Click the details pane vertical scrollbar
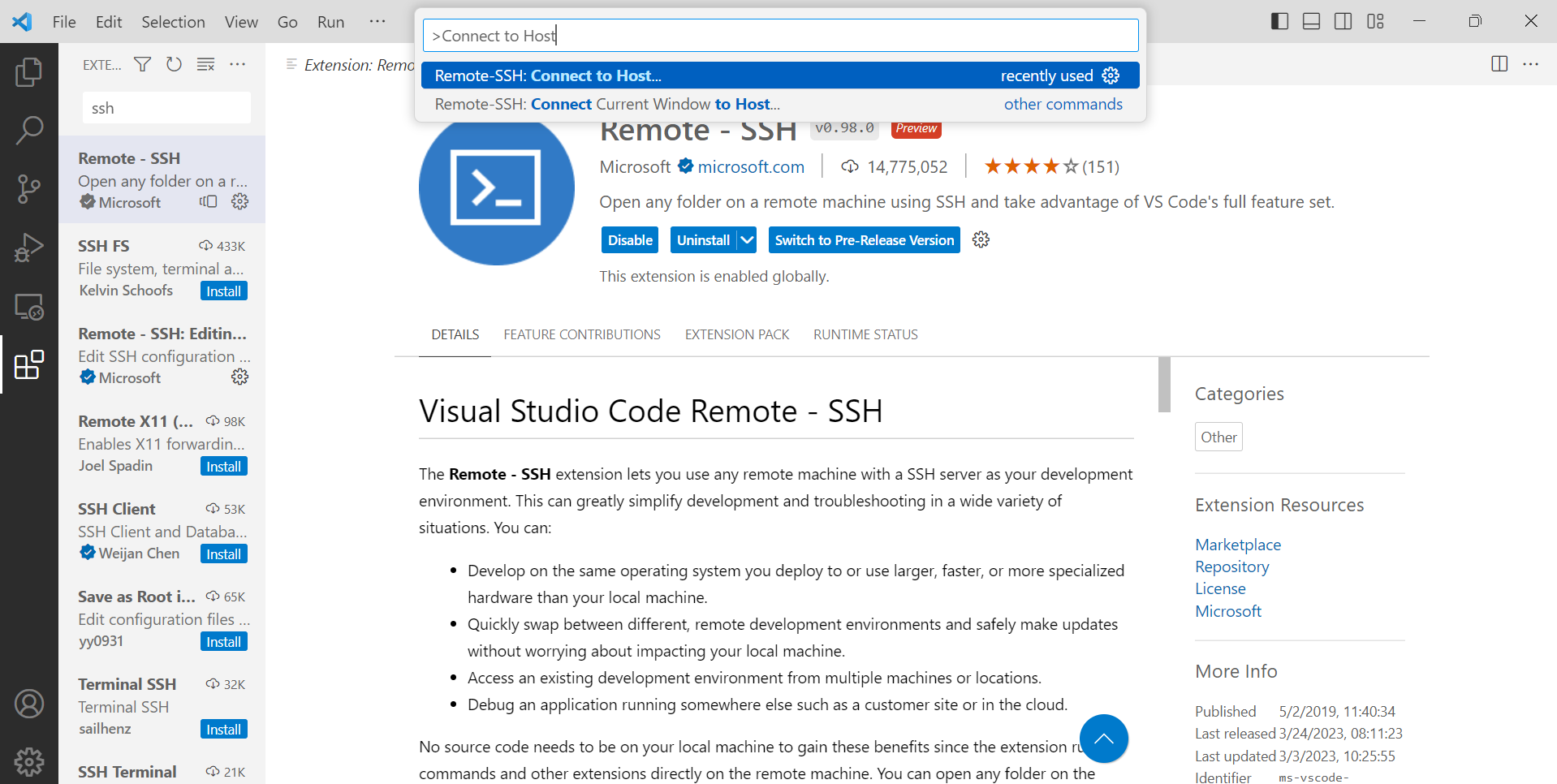This screenshot has height=784, width=1557. coord(1164,384)
